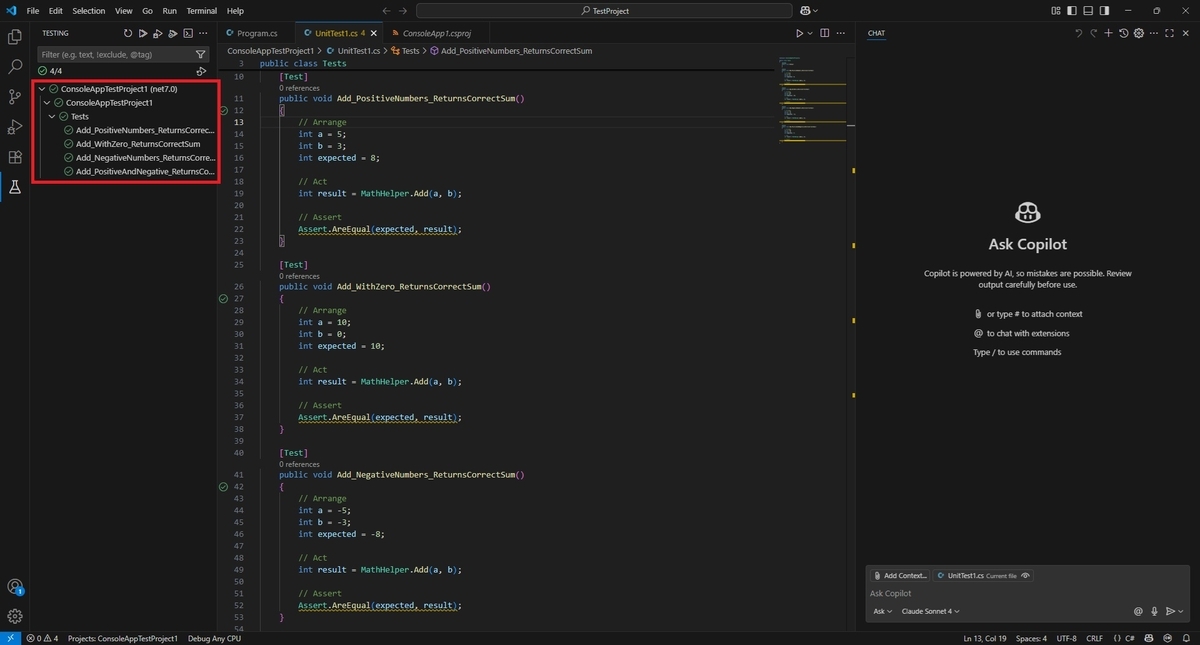Insert extension mention with @ icon
The width and height of the screenshot is (1200, 645).
1138,611
